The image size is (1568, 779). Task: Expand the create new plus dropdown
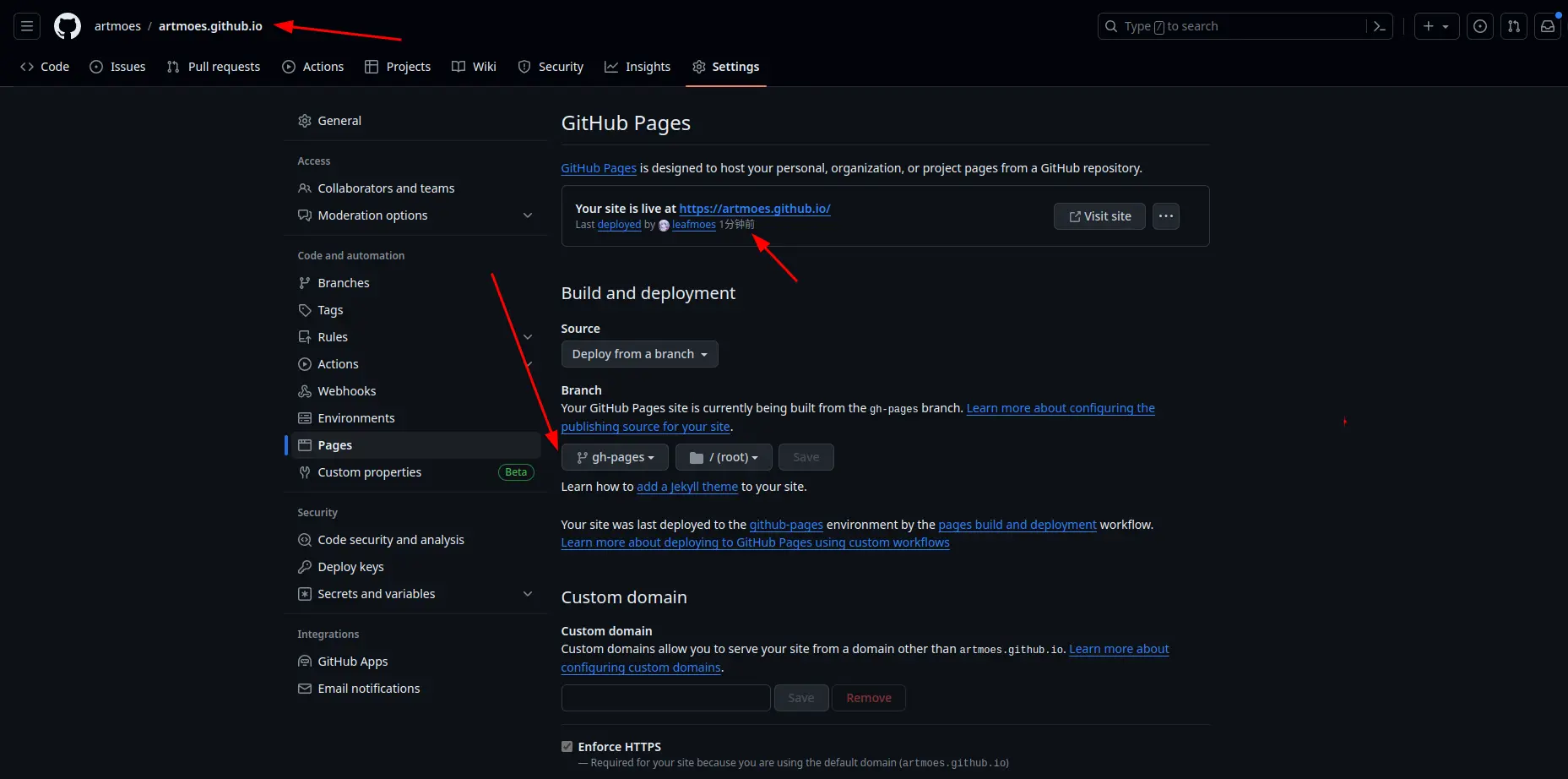[x=1436, y=26]
